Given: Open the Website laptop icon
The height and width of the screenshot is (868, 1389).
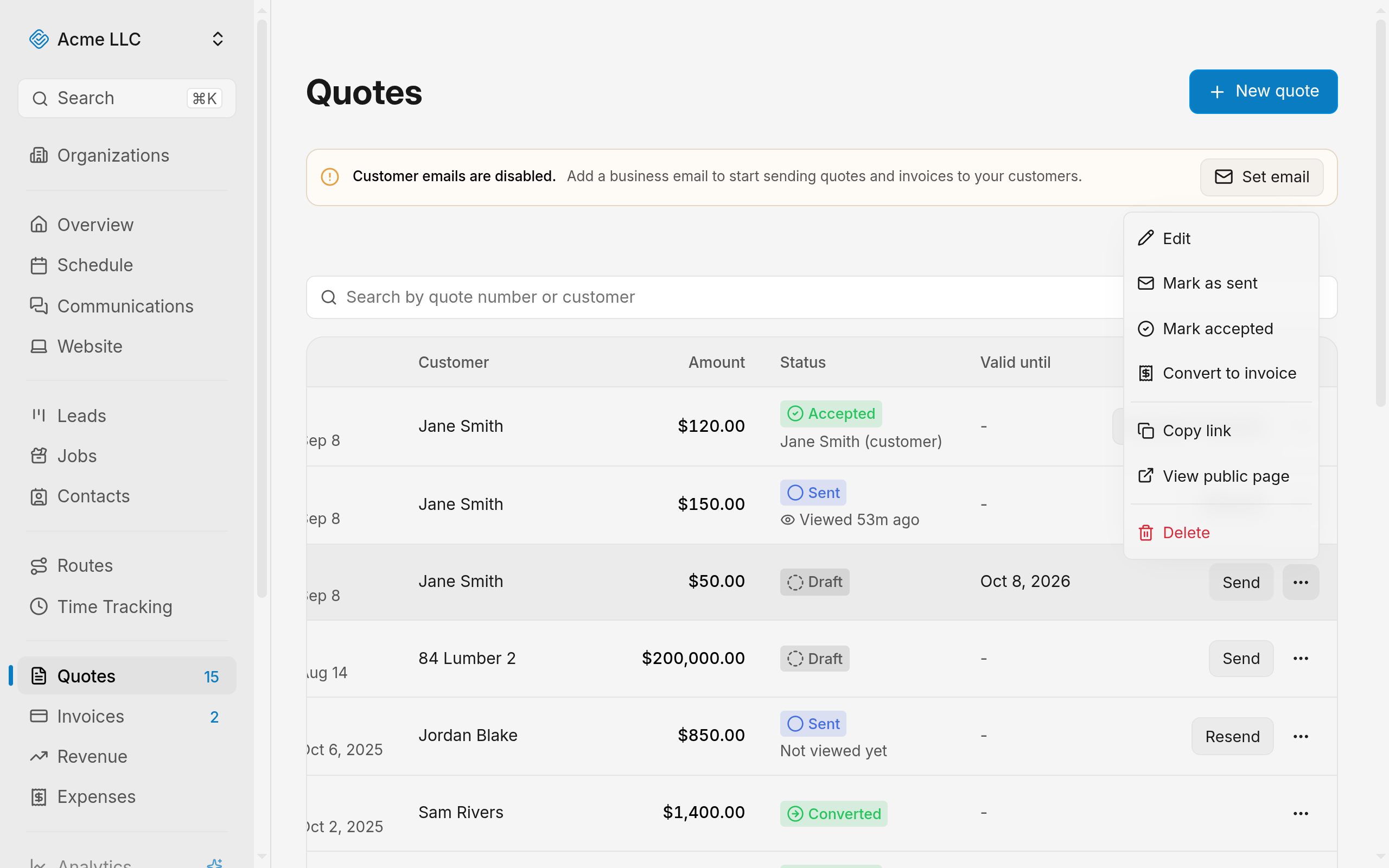Looking at the screenshot, I should click(39, 346).
